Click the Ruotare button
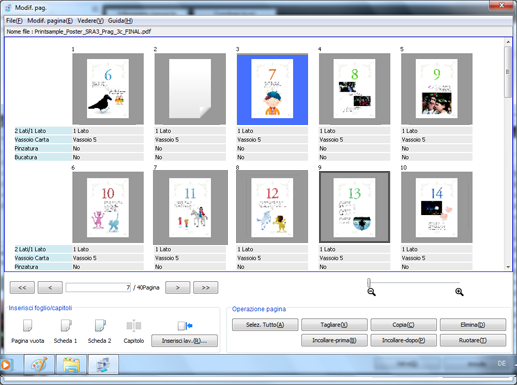The image size is (517, 385). click(x=473, y=340)
